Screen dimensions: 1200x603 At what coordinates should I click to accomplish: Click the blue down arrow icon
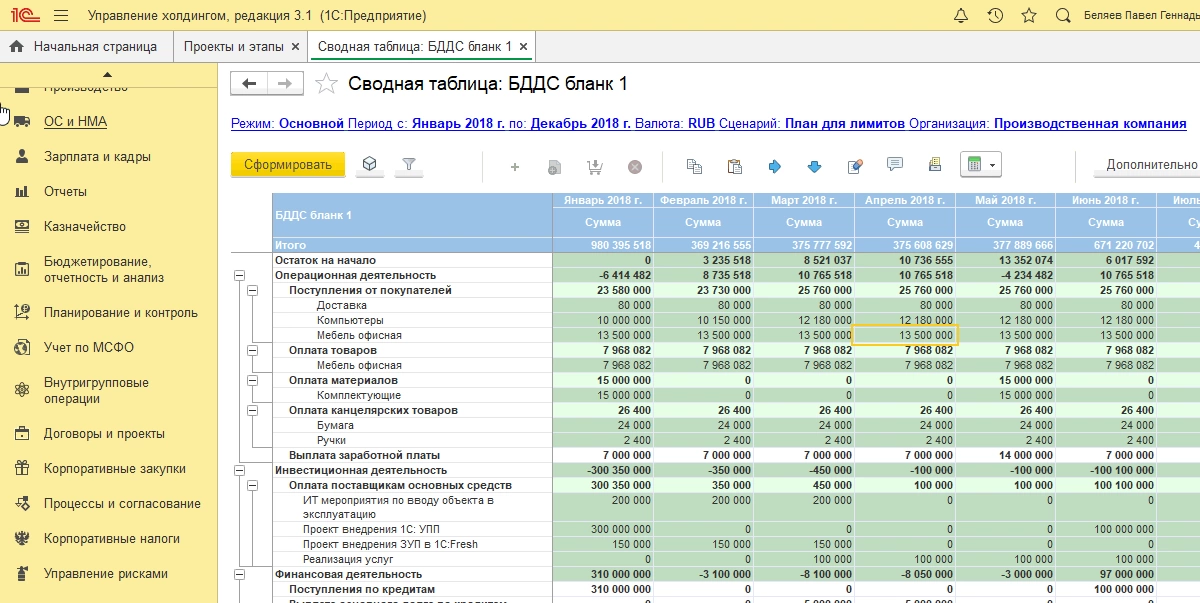tap(814, 166)
